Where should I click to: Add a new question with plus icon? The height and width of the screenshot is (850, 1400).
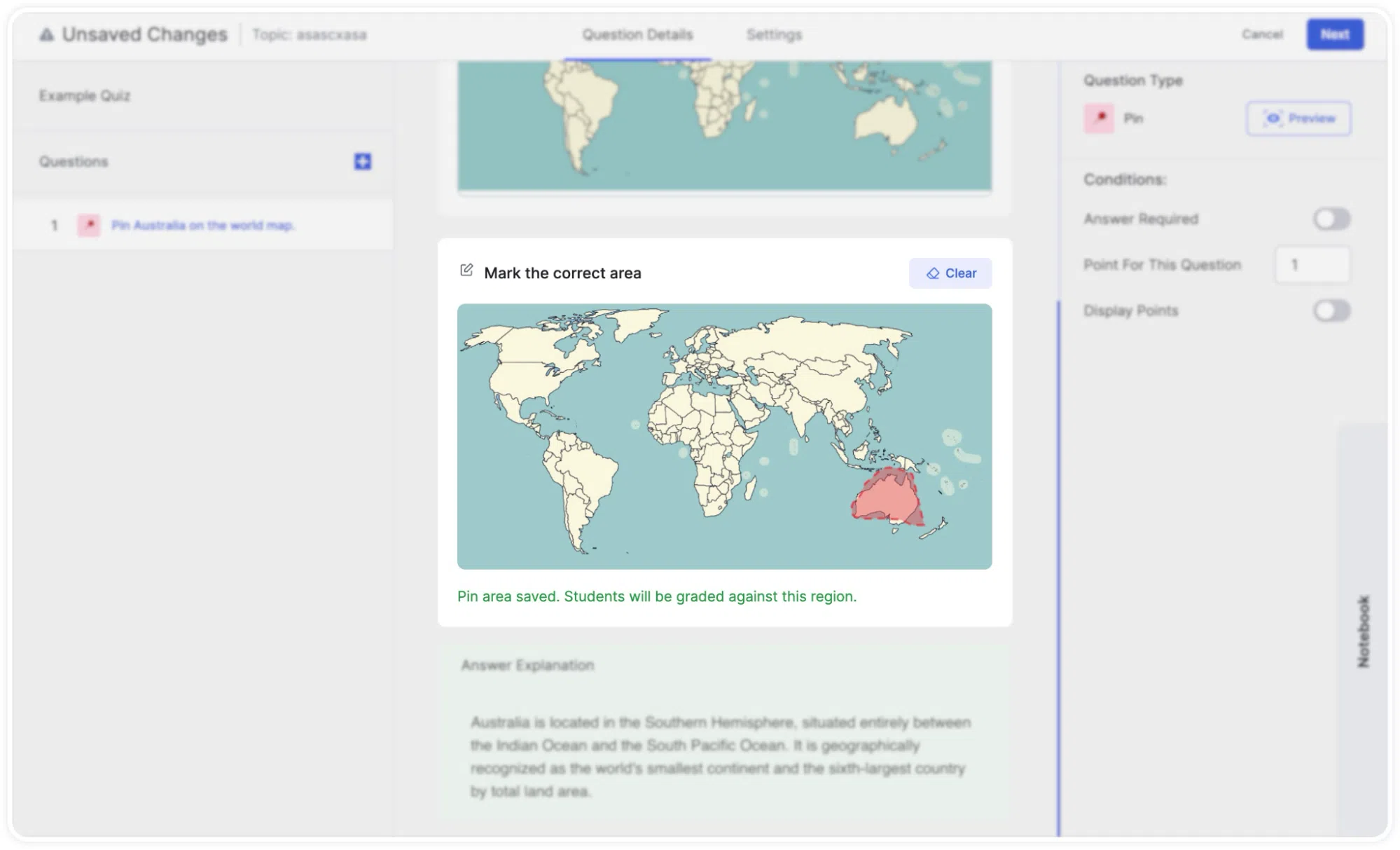[x=362, y=161]
